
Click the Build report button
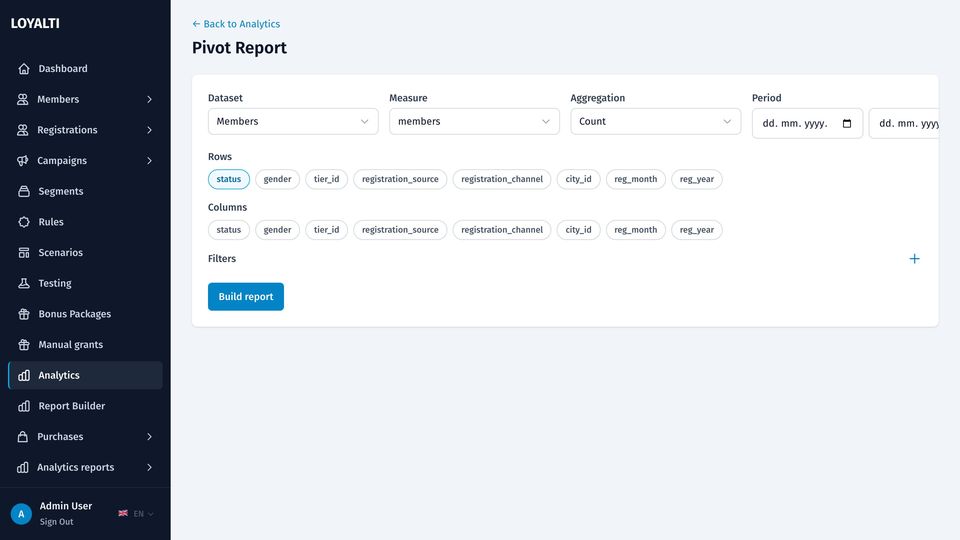[x=246, y=296]
